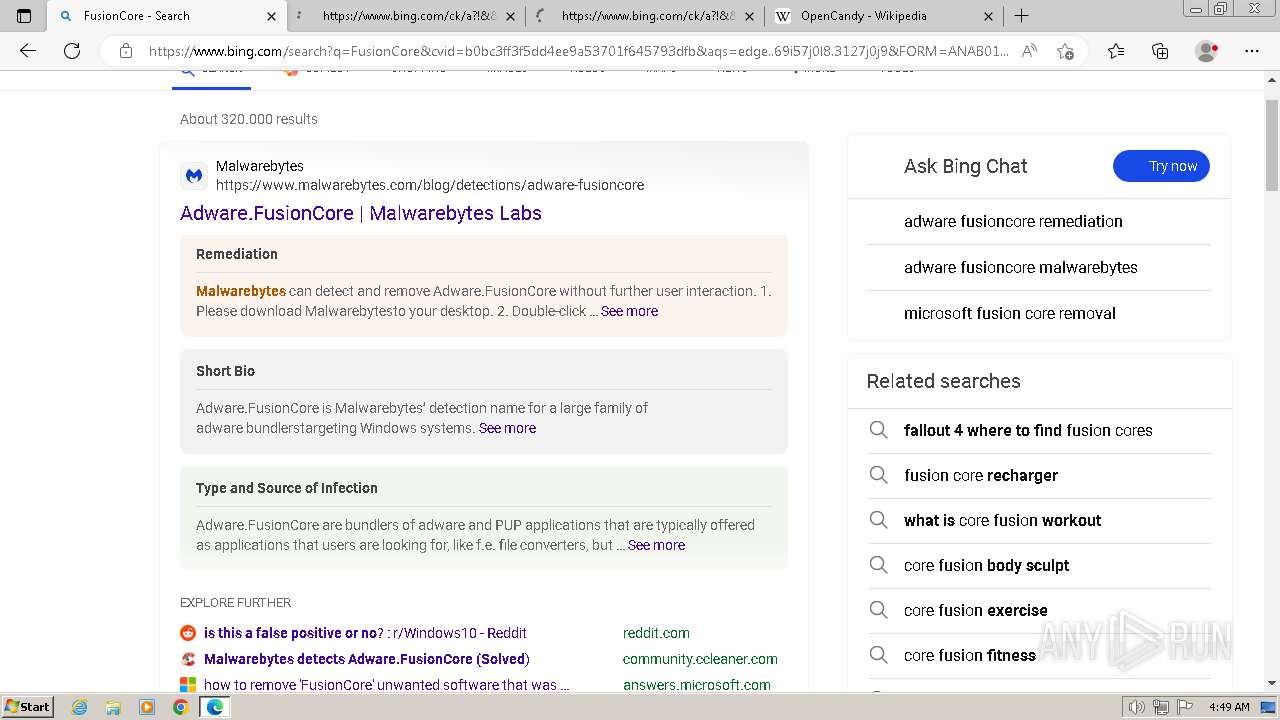Open 'Malwarebytes detects Adware.FusionCore (Solved)' link
Viewport: 1280px width, 720px height.
coord(367,659)
